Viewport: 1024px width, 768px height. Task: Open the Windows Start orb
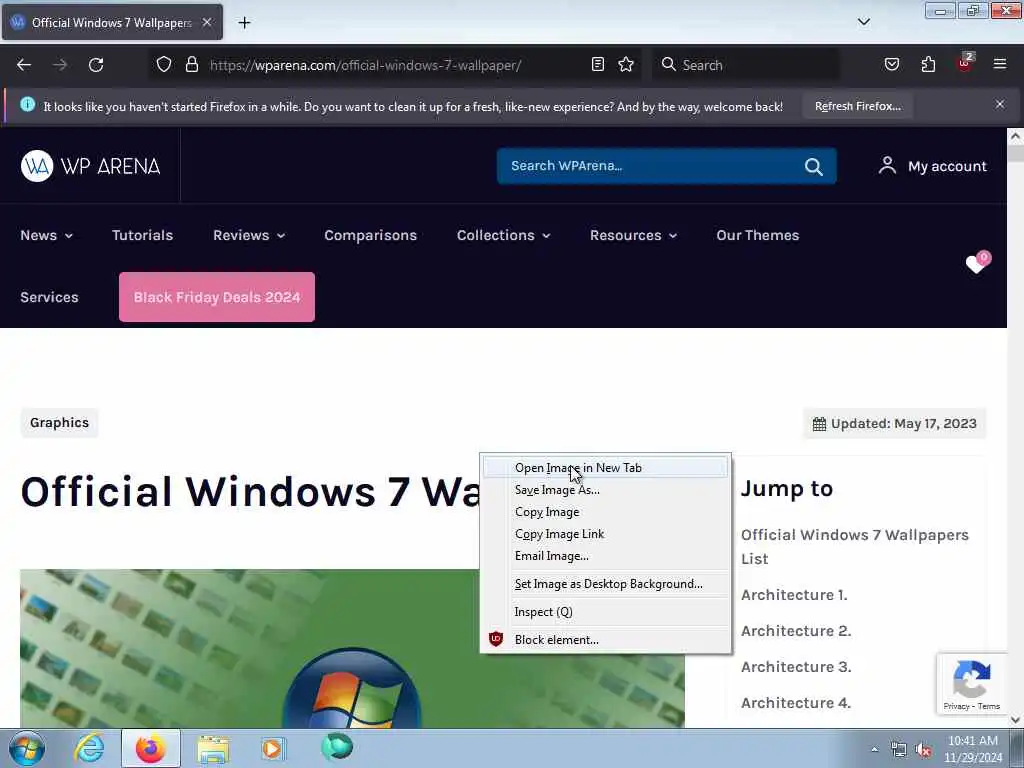(27, 748)
